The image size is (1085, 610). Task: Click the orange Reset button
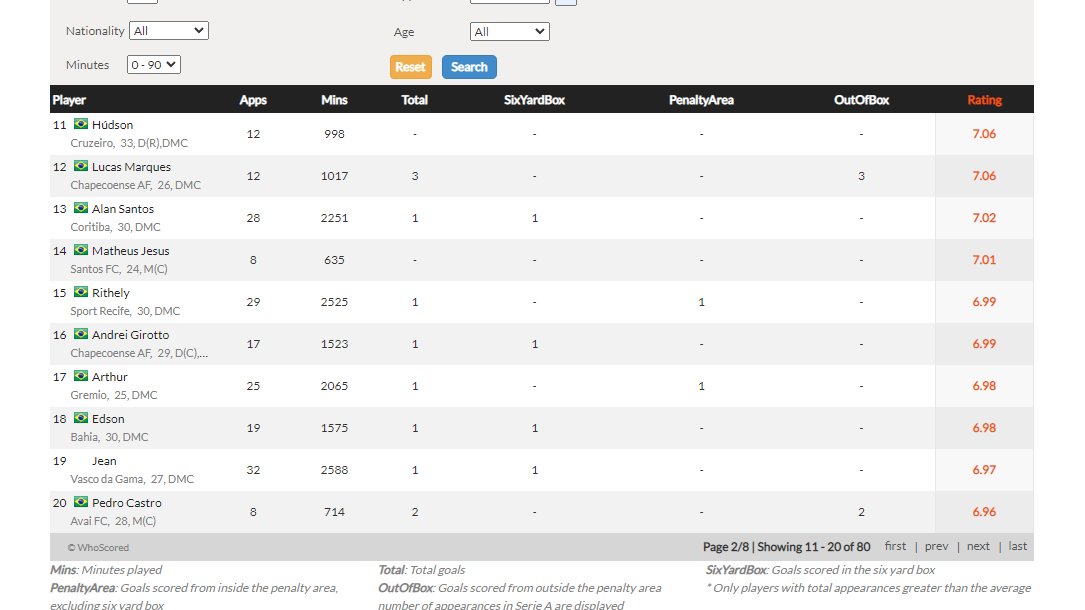click(410, 67)
